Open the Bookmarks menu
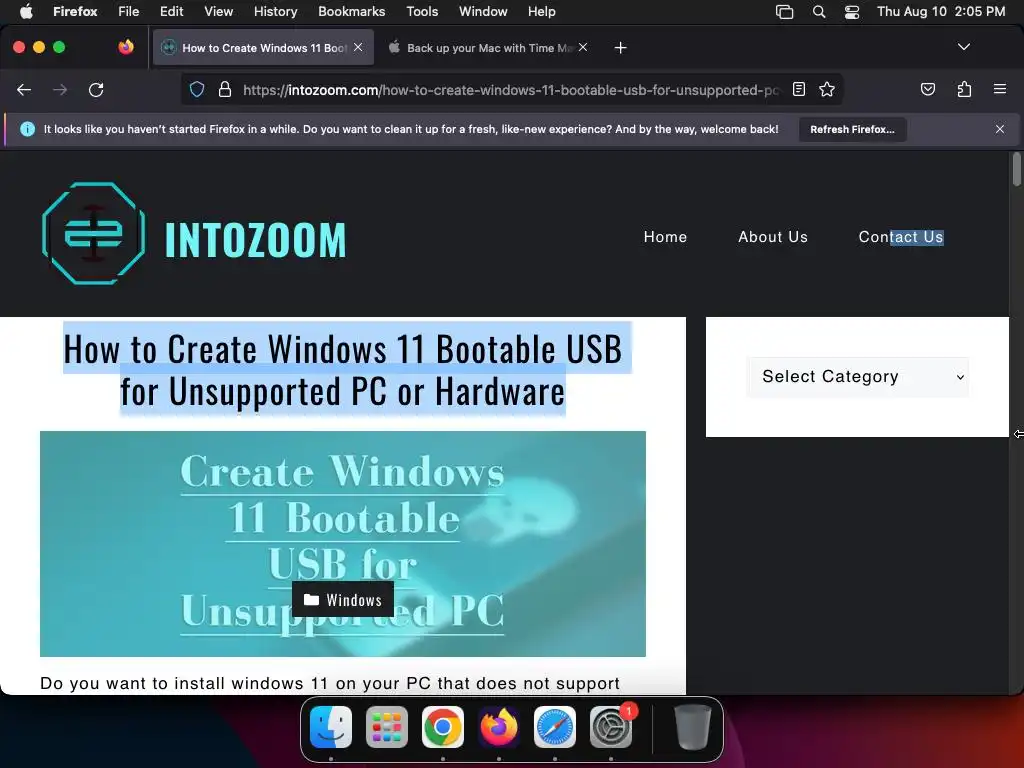1024x768 pixels. click(351, 12)
